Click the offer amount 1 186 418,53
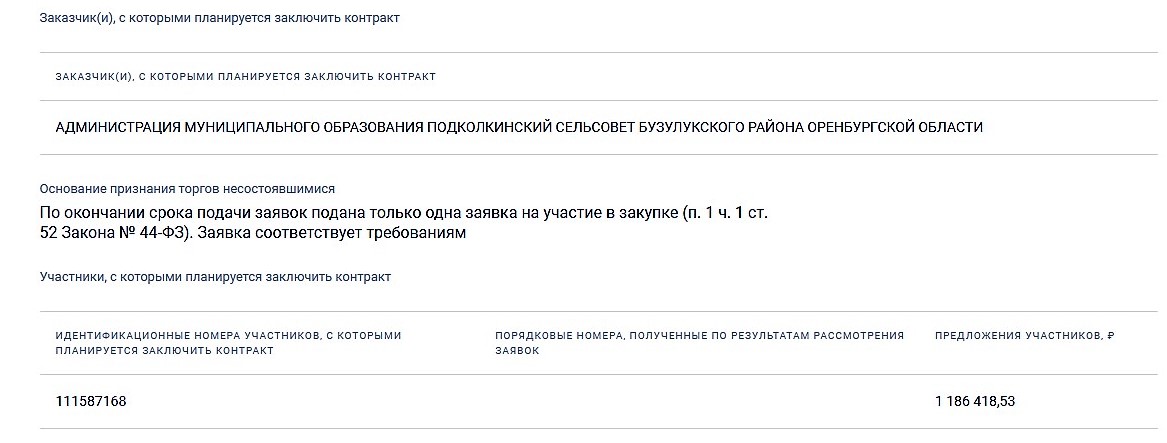 click(975, 401)
